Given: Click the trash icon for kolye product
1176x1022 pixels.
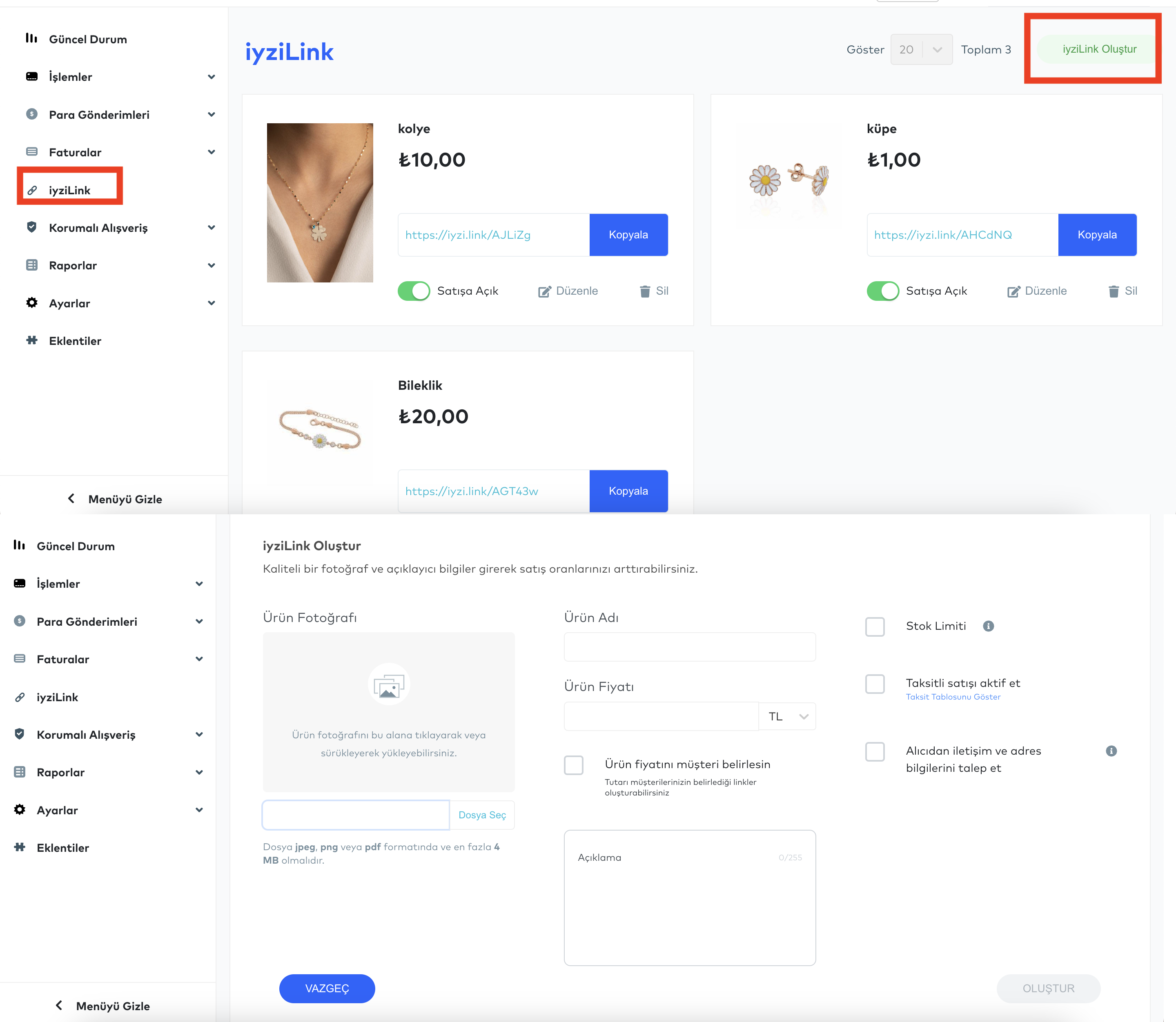Looking at the screenshot, I should pos(645,291).
